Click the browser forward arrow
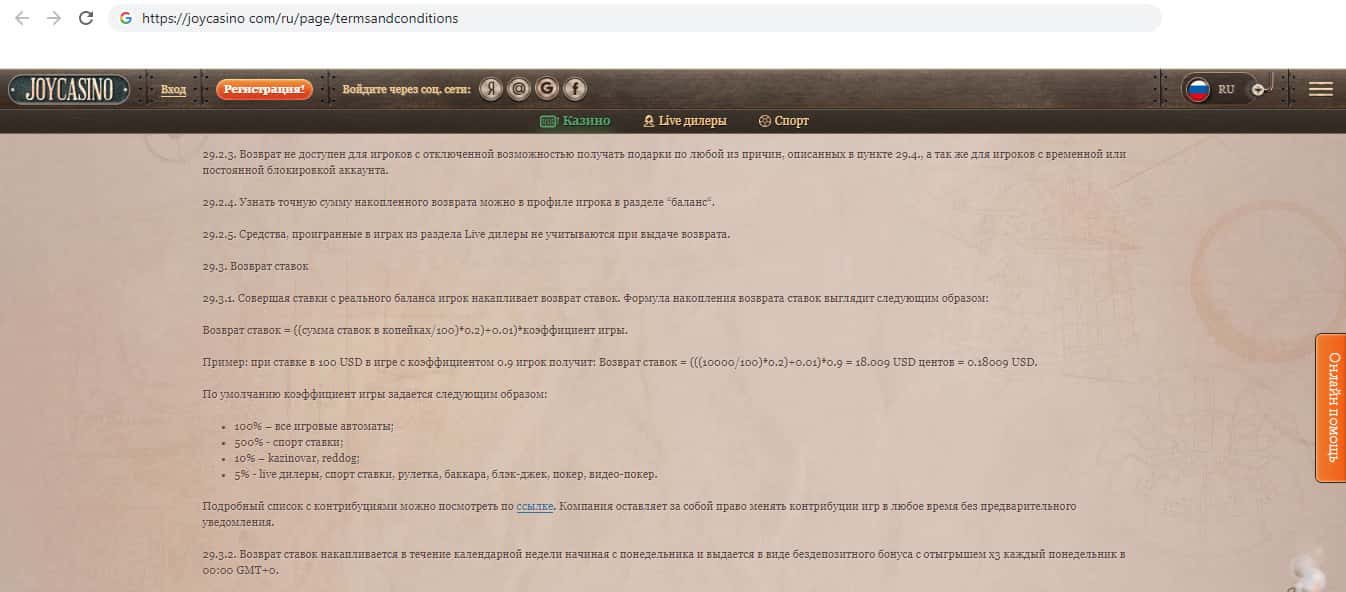The width and height of the screenshot is (1346, 592). pos(54,18)
